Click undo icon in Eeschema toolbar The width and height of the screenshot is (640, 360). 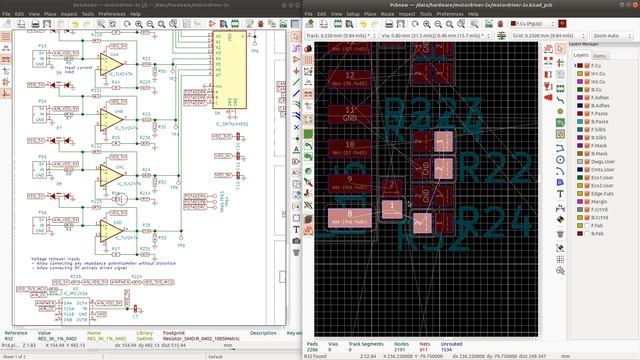[x=75, y=24]
